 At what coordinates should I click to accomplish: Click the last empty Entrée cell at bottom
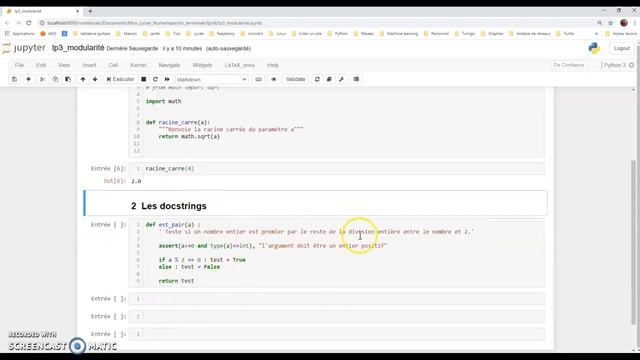point(337,334)
